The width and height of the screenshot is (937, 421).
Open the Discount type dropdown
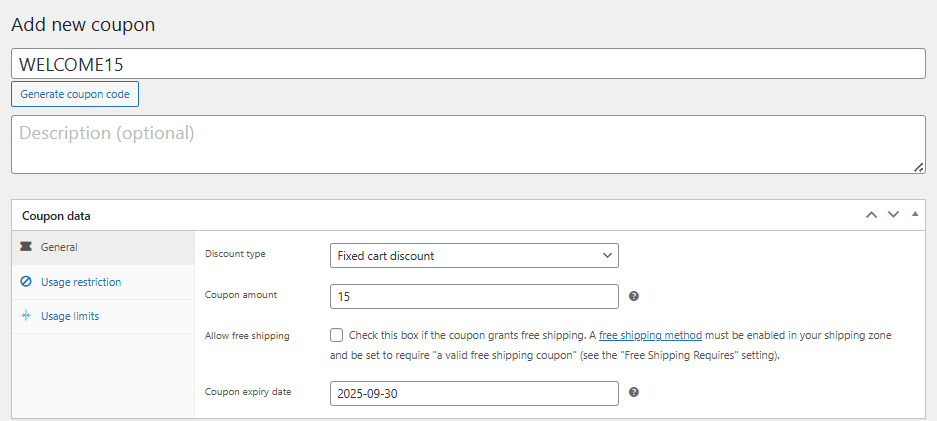click(474, 256)
